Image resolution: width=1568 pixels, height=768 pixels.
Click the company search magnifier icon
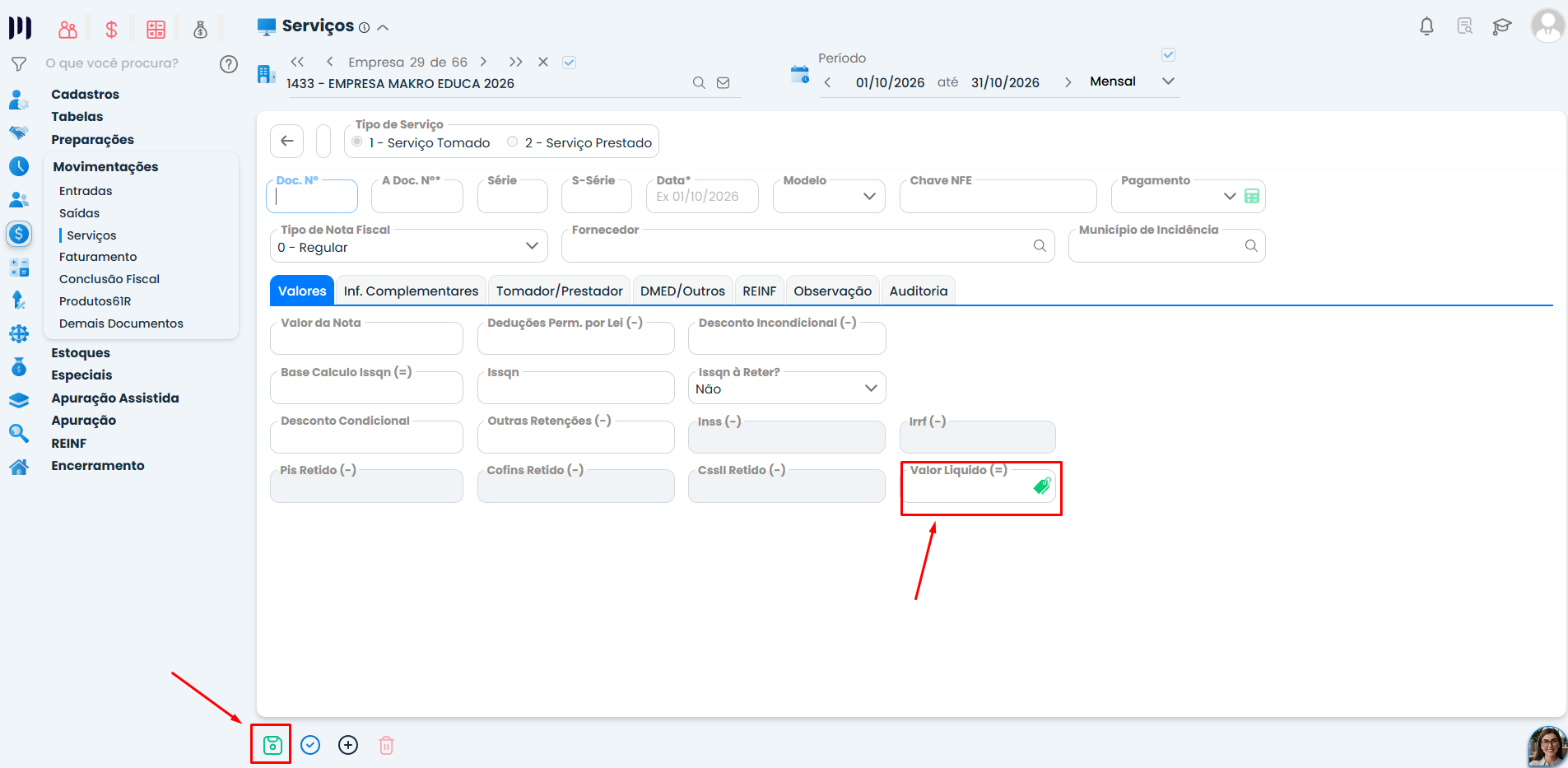[699, 82]
